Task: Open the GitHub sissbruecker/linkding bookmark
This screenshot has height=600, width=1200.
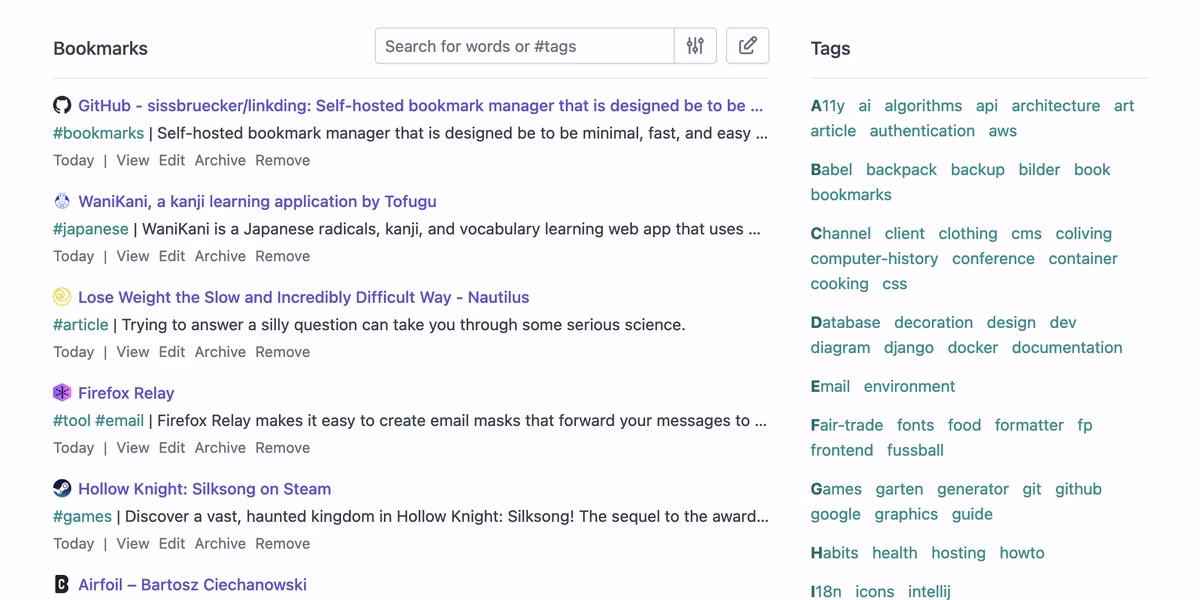Action: tap(420, 105)
